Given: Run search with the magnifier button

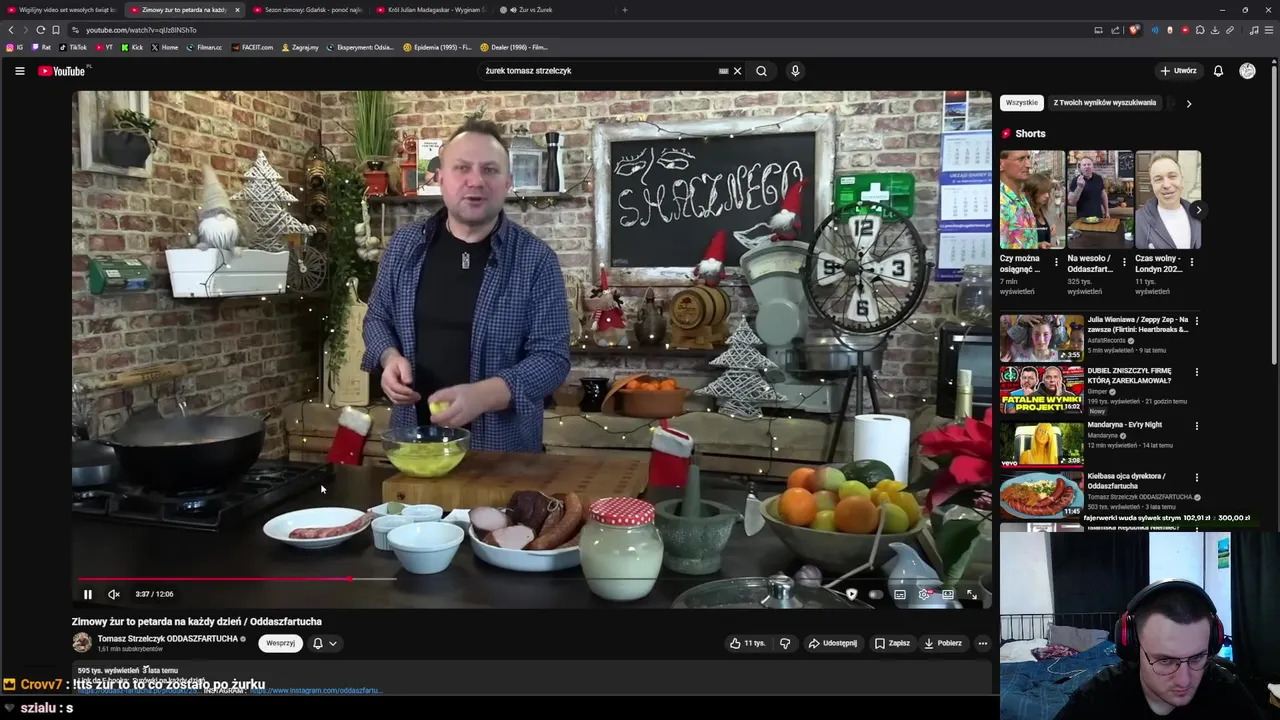Looking at the screenshot, I should click(x=761, y=71).
